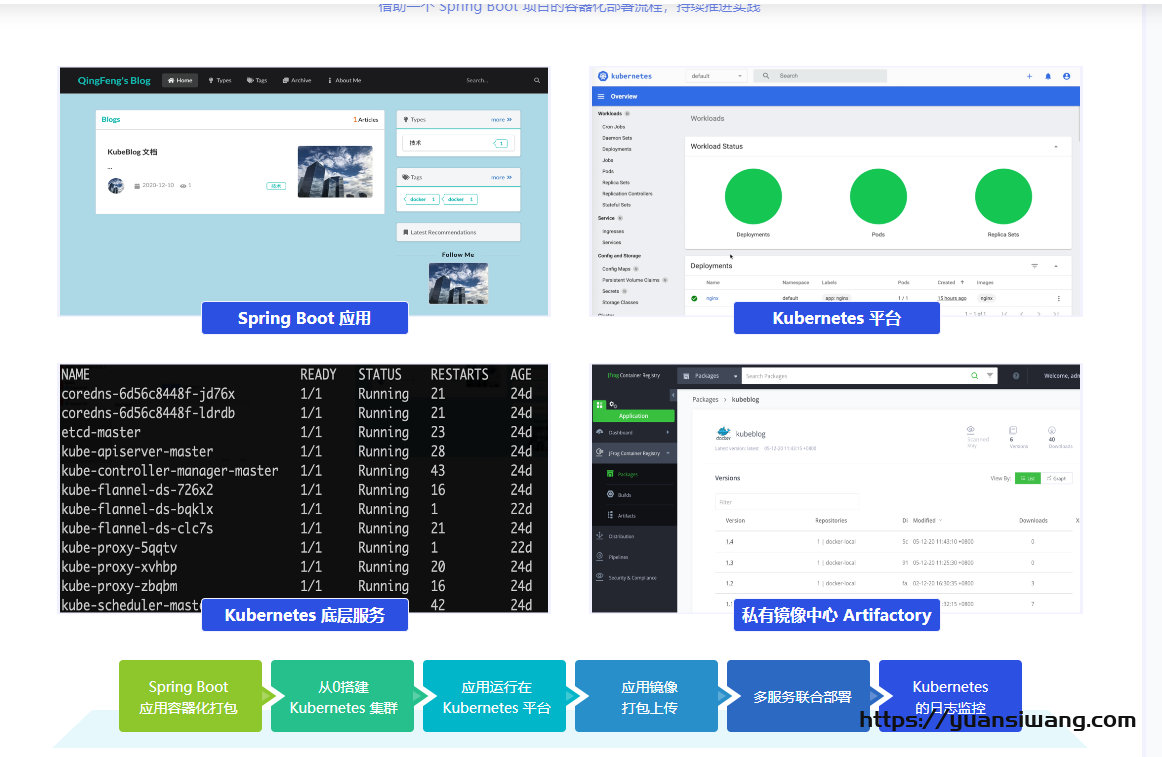Click the Kubernetes dashboard search field
This screenshot has height=757, width=1162.
click(820, 76)
